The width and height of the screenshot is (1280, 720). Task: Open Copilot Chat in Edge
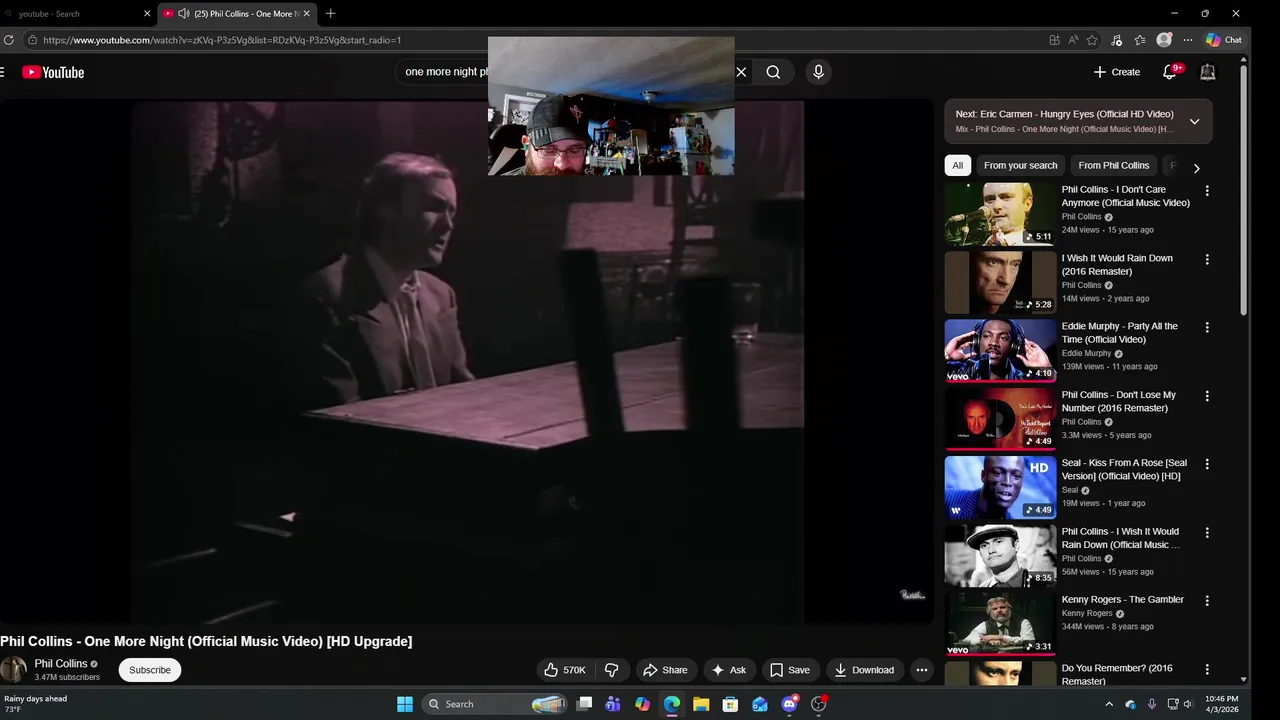tap(1224, 40)
